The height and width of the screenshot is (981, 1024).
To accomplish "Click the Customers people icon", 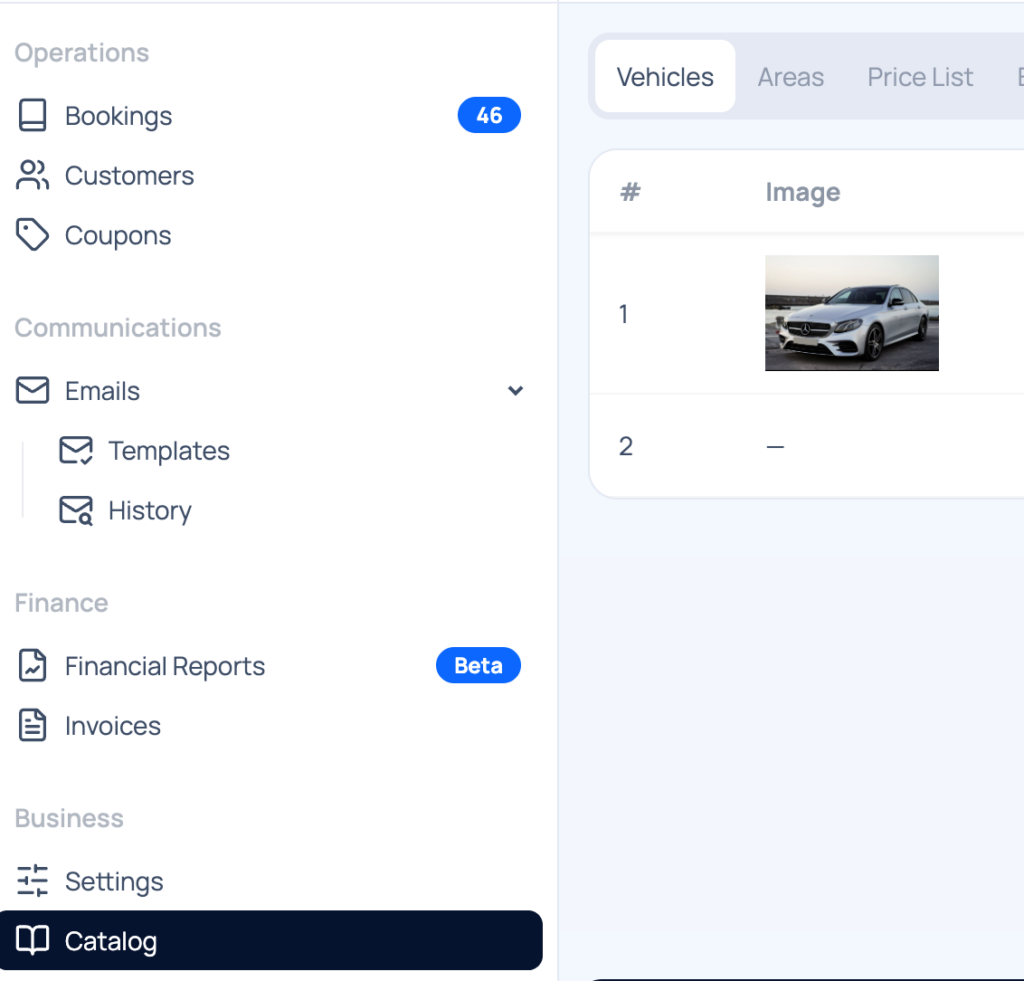I will click(x=32, y=176).
